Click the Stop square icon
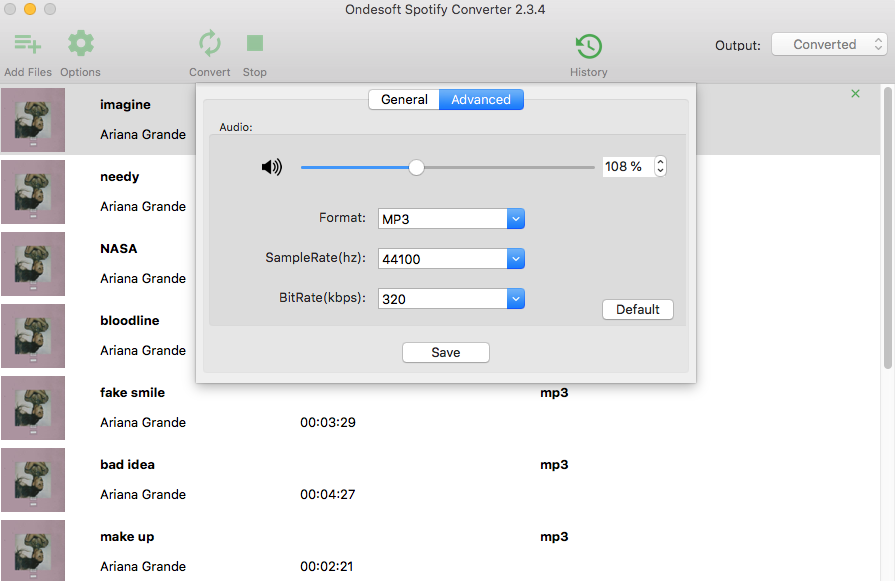The width and height of the screenshot is (895, 581). click(x=255, y=43)
